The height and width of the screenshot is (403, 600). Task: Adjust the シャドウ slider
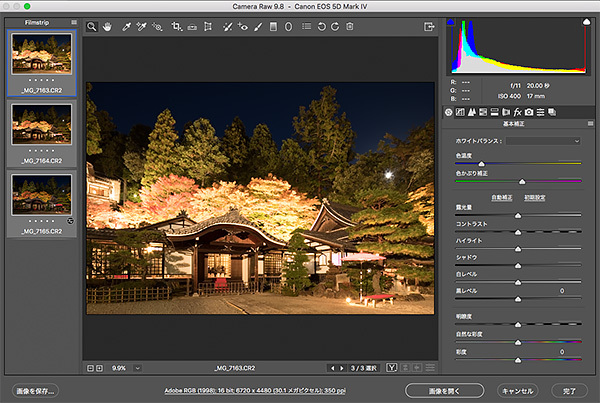[x=518, y=265]
